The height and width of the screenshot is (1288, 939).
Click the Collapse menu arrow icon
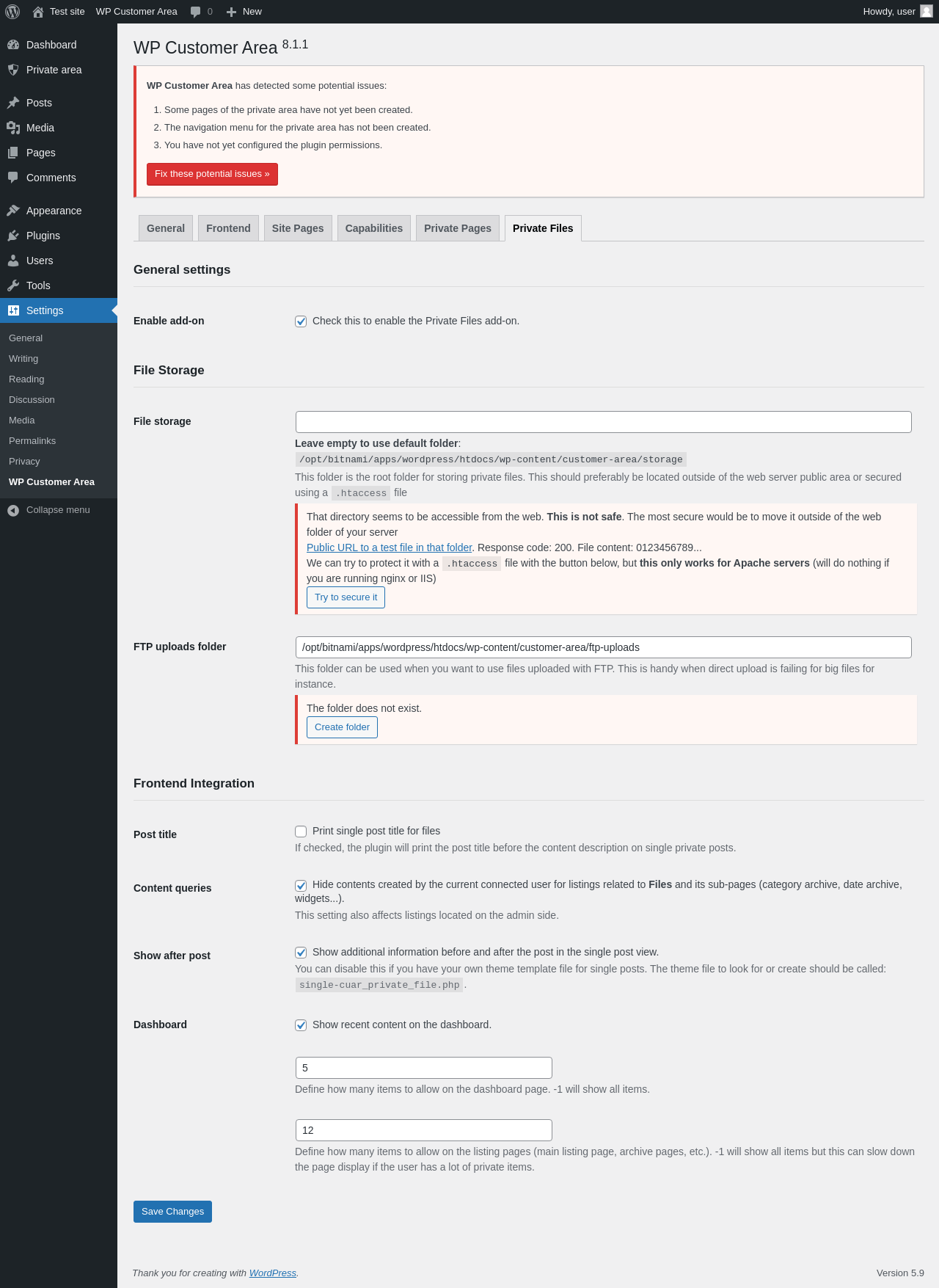click(13, 510)
